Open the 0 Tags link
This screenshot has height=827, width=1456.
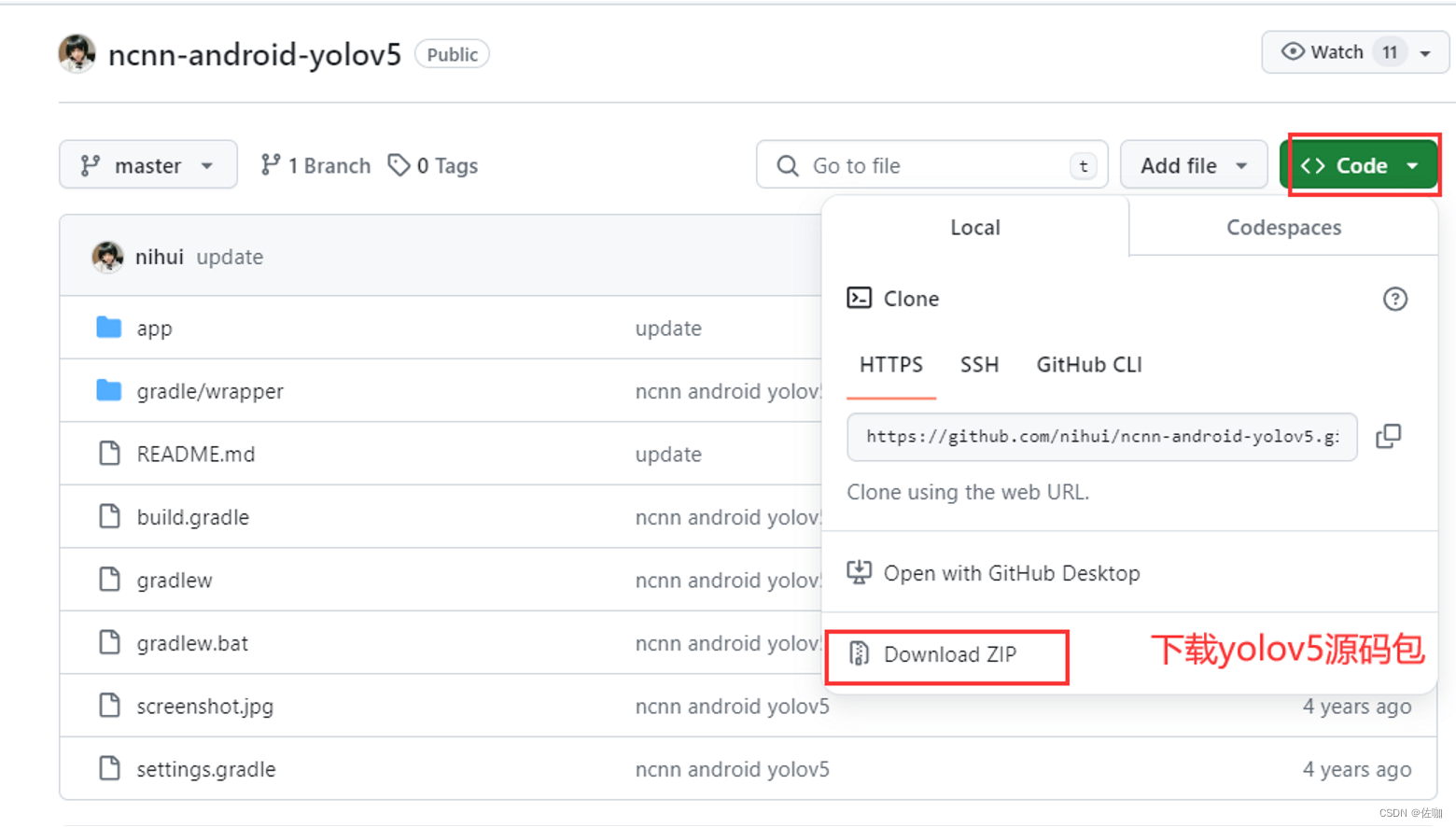coord(433,165)
